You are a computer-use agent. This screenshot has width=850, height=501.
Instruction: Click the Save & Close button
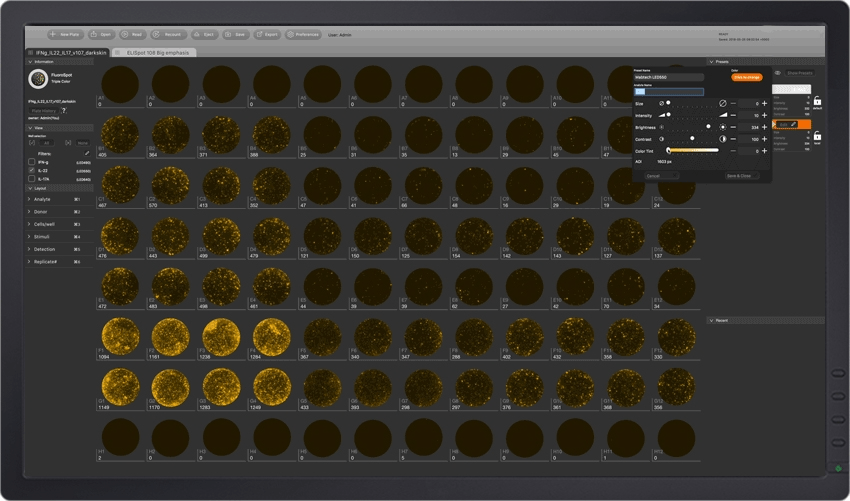741,175
